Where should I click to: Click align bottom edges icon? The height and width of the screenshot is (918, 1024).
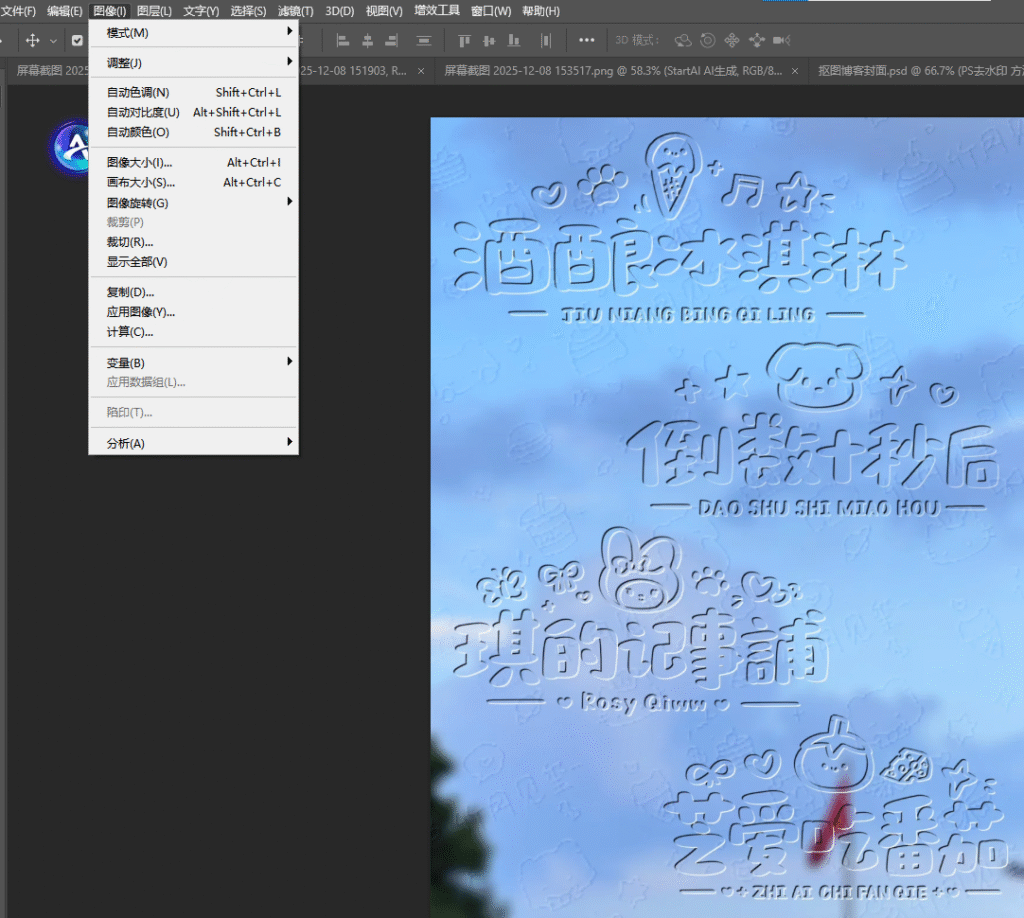click(x=514, y=41)
